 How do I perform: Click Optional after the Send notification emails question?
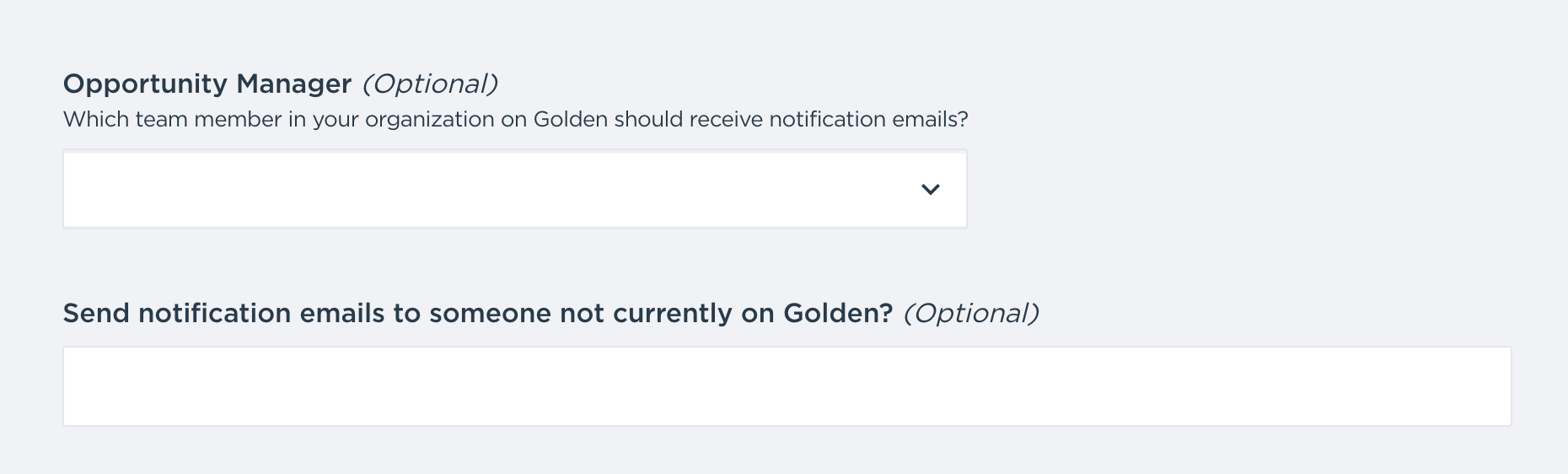point(970,314)
